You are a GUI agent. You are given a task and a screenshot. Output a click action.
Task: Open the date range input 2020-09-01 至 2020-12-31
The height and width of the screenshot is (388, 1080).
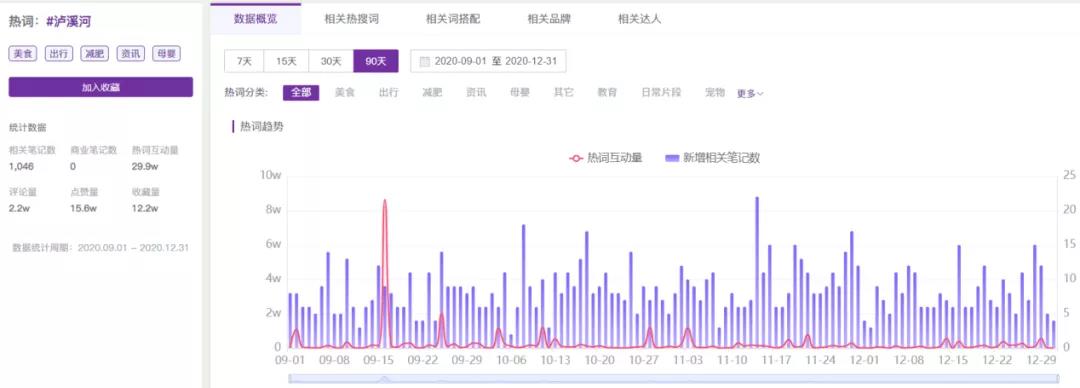[x=488, y=61]
